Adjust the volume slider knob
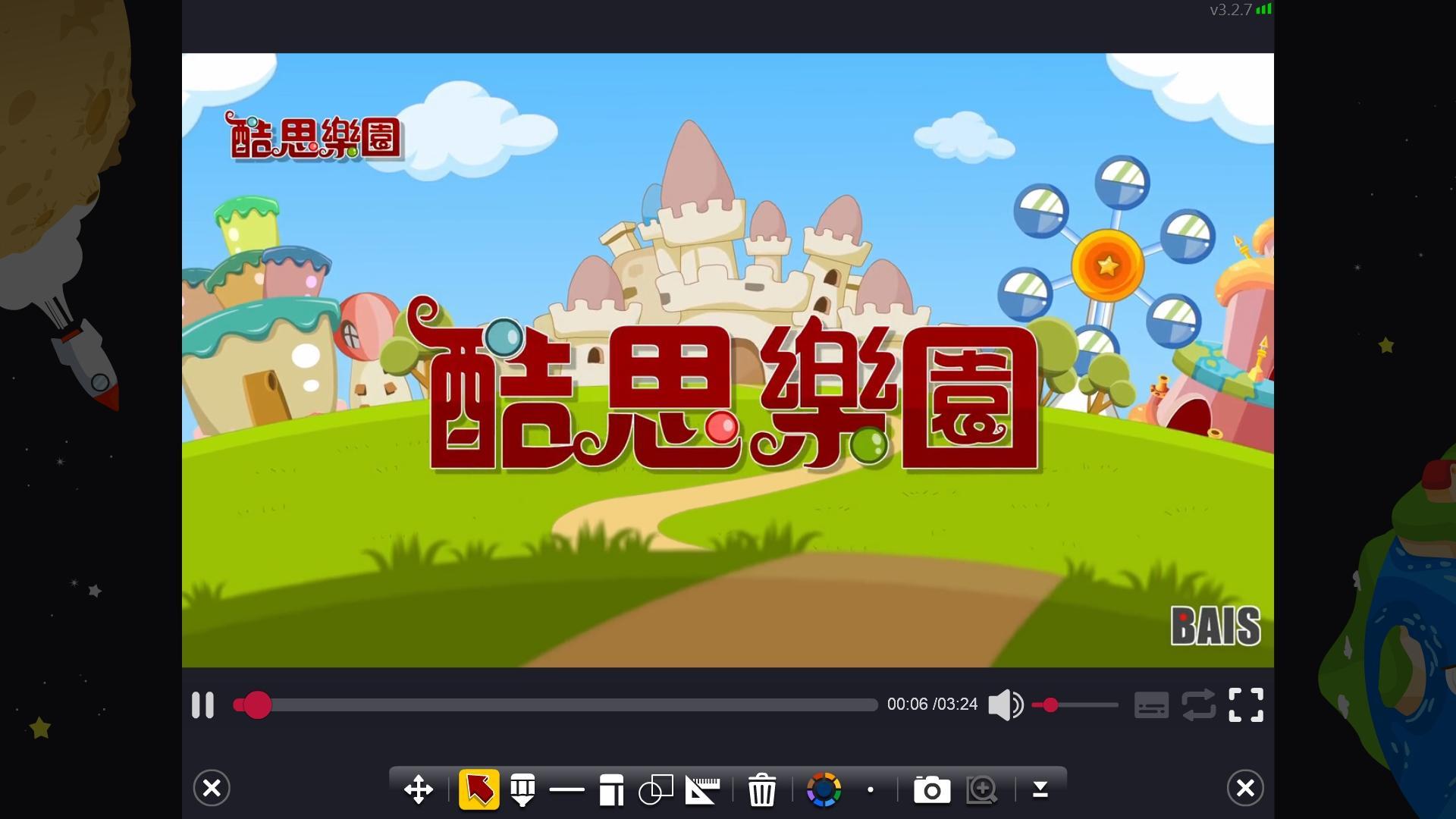Viewport: 1456px width, 819px height. click(1050, 705)
